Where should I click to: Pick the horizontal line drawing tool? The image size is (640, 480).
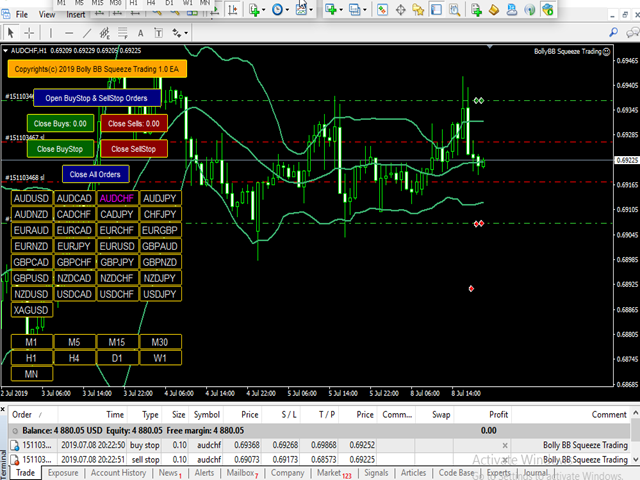[x=69, y=33]
